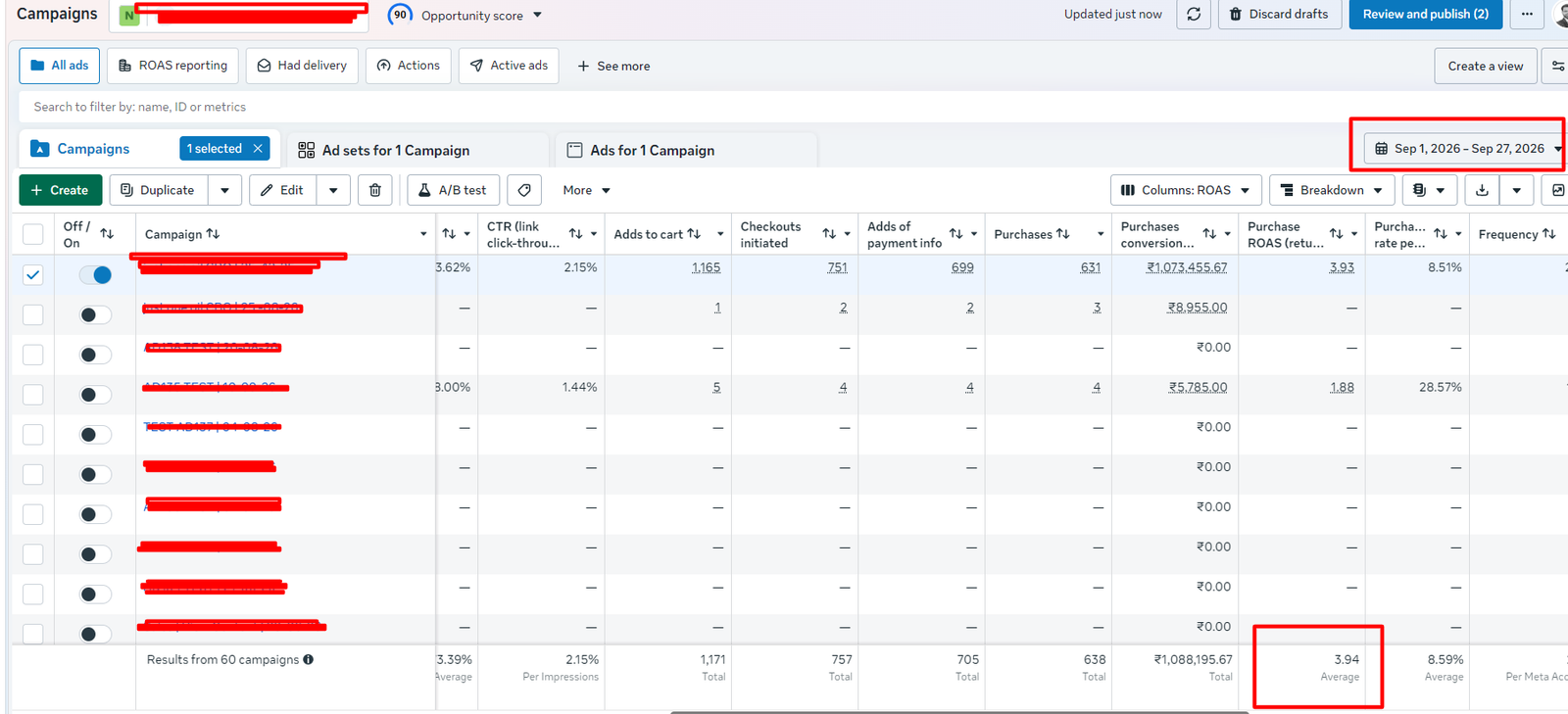Sort by Adds to cart column arrows

694,234
